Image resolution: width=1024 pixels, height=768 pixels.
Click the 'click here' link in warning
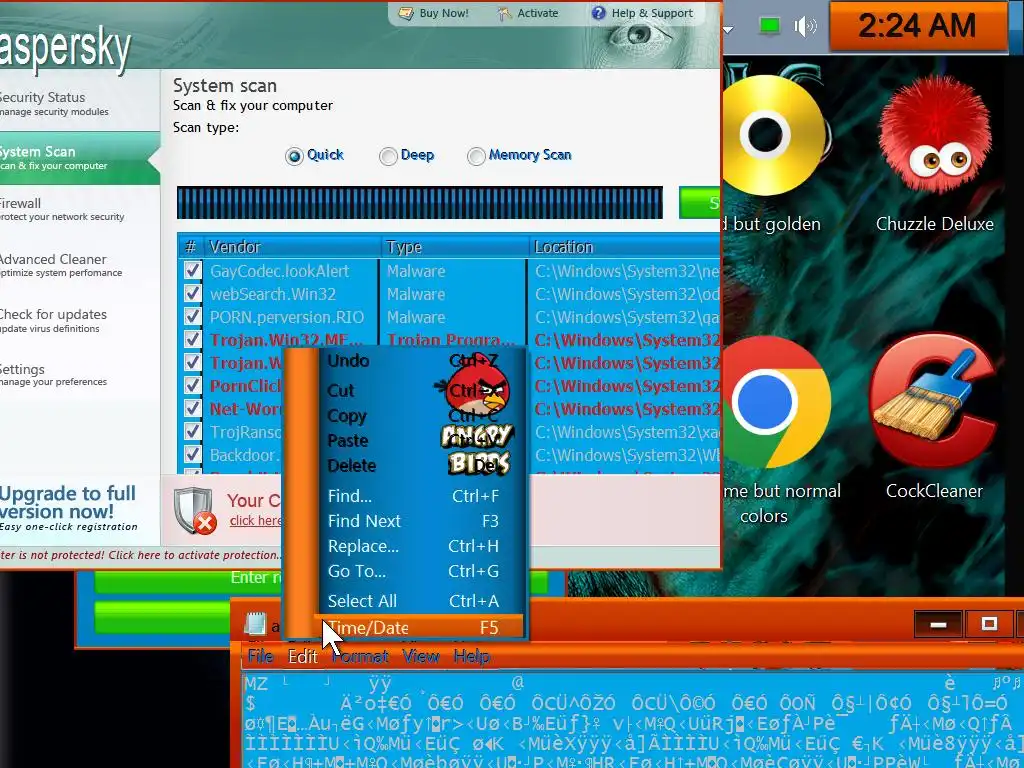click(255, 520)
